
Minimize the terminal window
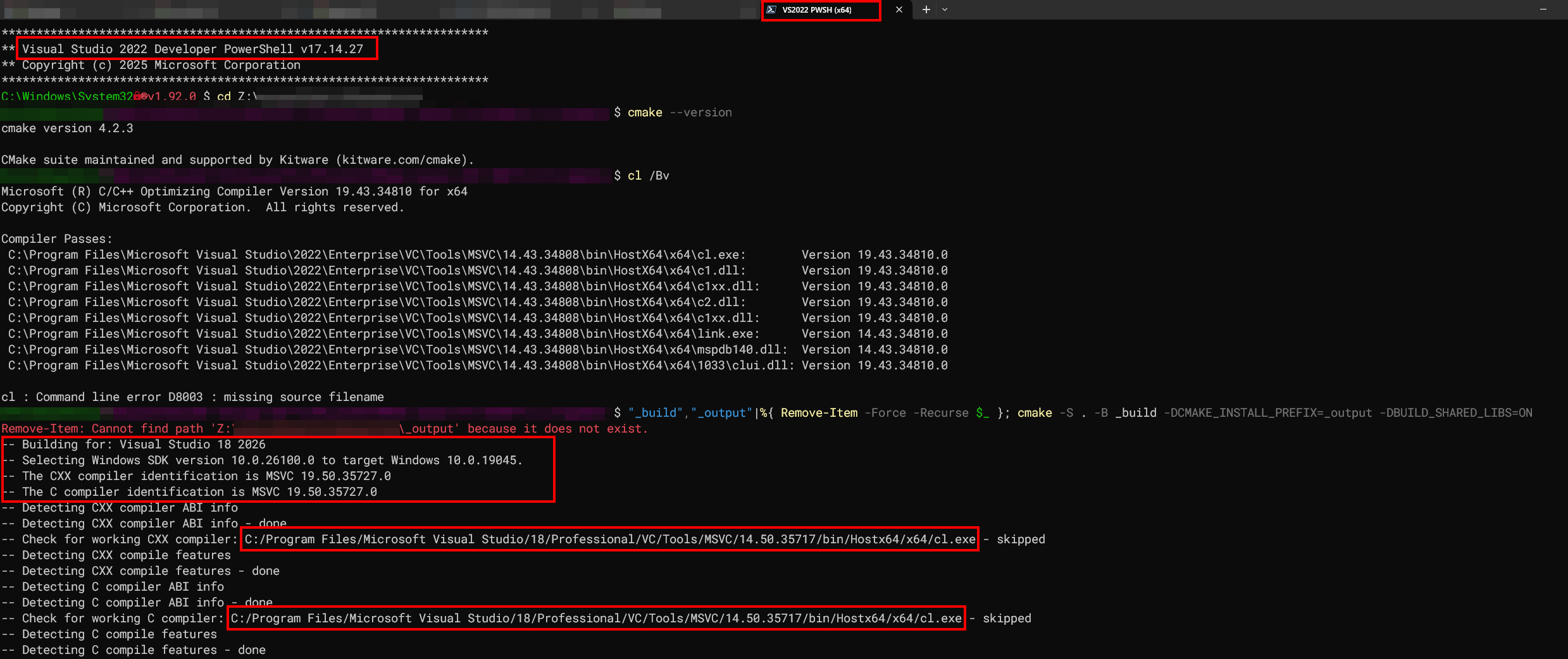1543,9
